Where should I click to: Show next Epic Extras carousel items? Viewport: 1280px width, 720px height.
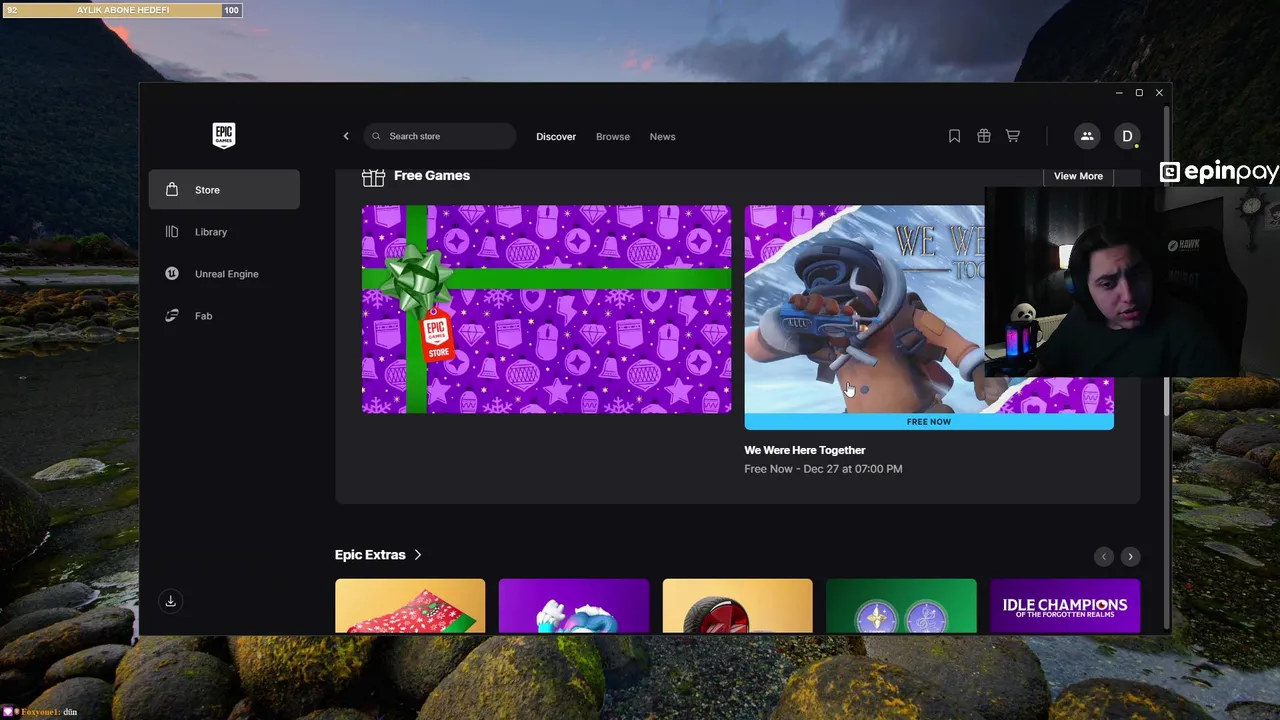[x=1130, y=556]
